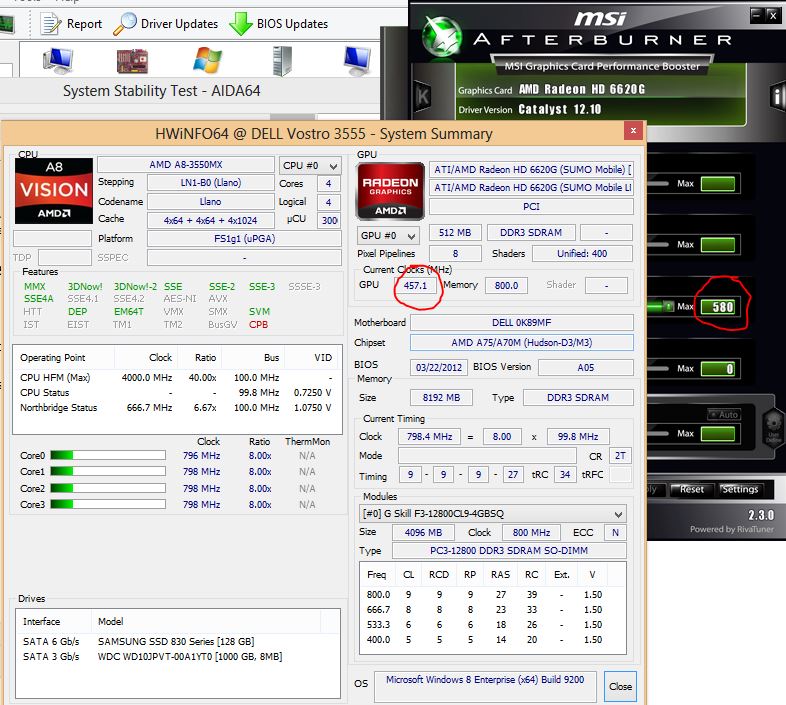
Task: Click the Unified: 400 shaders field
Action: (582, 254)
